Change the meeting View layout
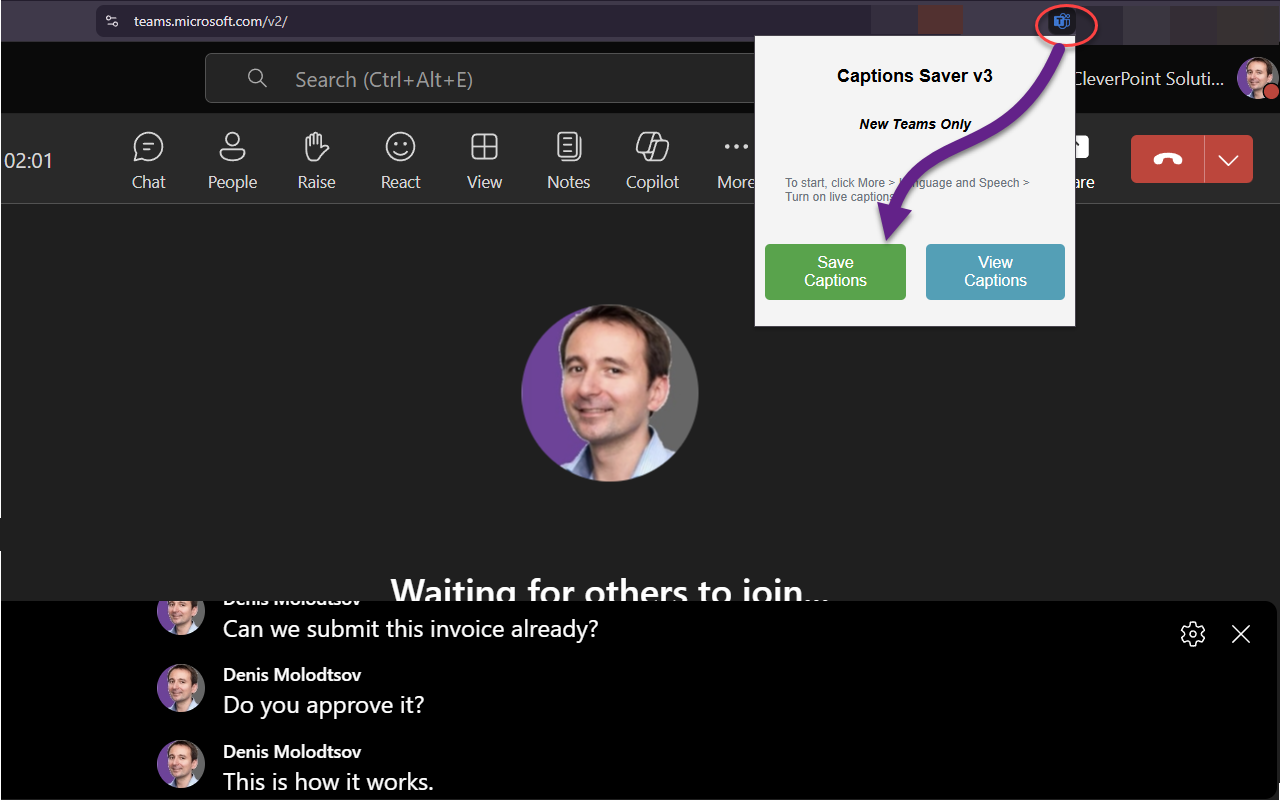1280x800 pixels. coord(484,160)
